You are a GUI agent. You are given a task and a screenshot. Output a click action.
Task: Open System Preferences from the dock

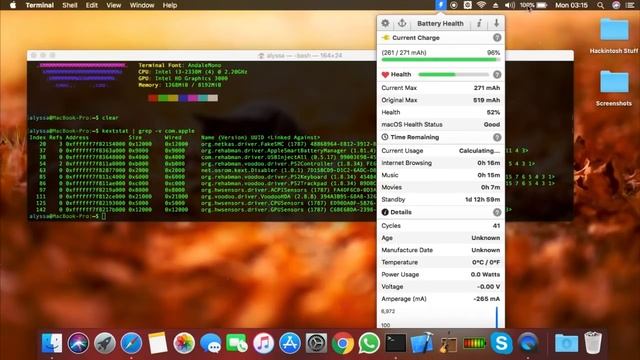tap(316, 343)
